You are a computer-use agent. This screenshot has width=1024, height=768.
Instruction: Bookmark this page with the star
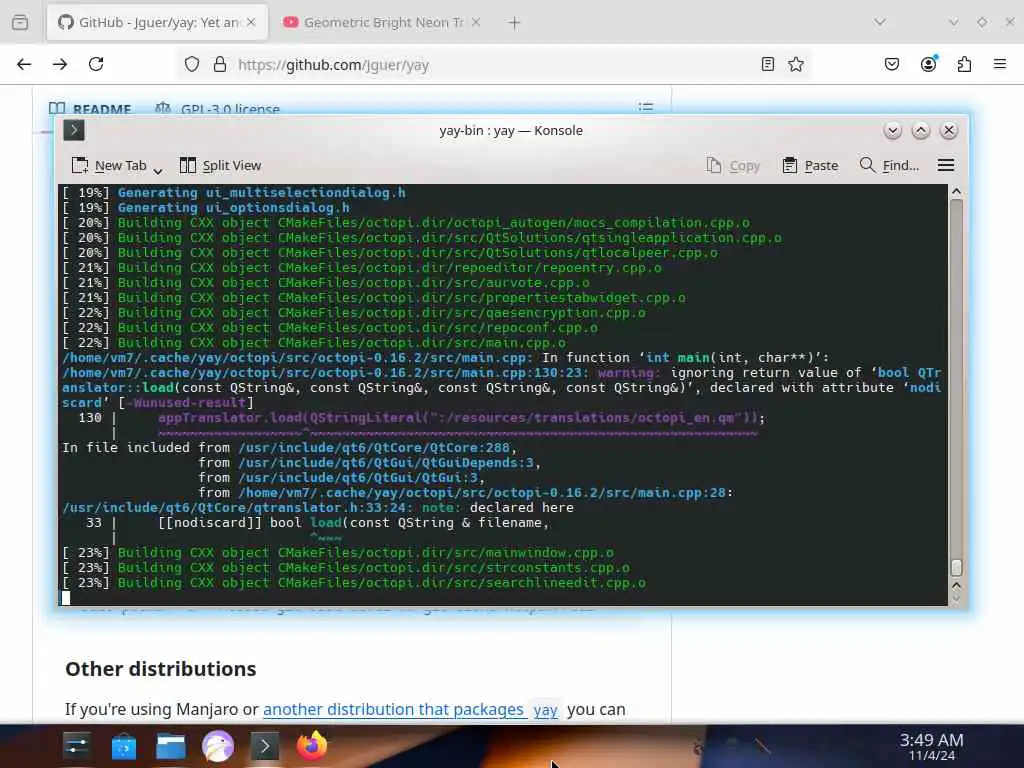795,64
